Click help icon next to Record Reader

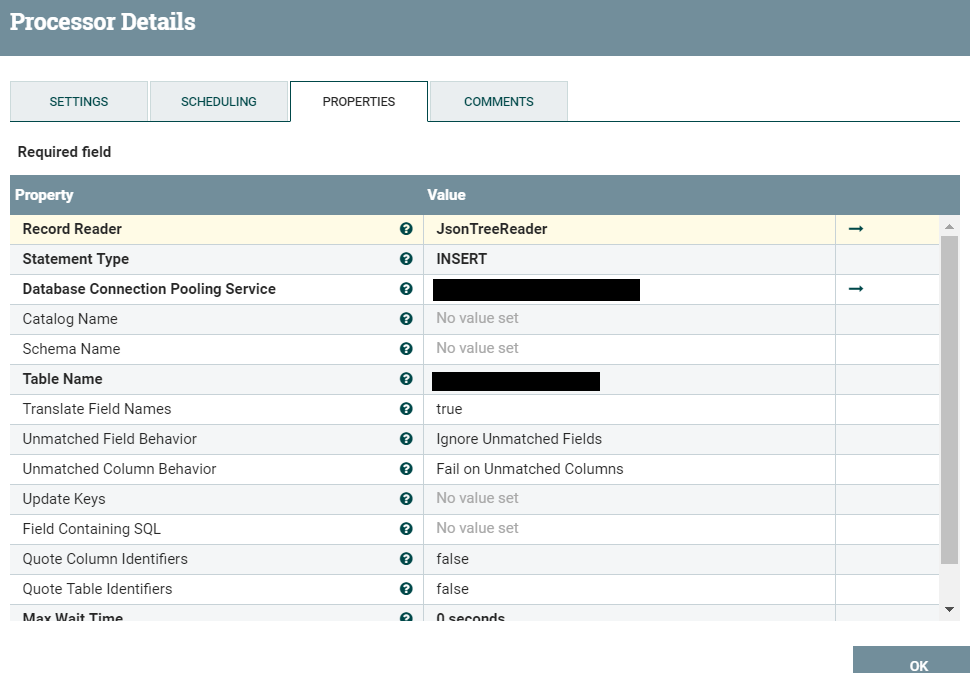[406, 229]
